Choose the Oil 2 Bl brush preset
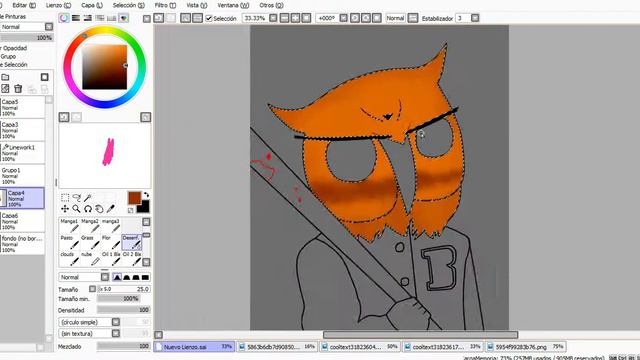The height and width of the screenshot is (360, 640). pos(132,258)
